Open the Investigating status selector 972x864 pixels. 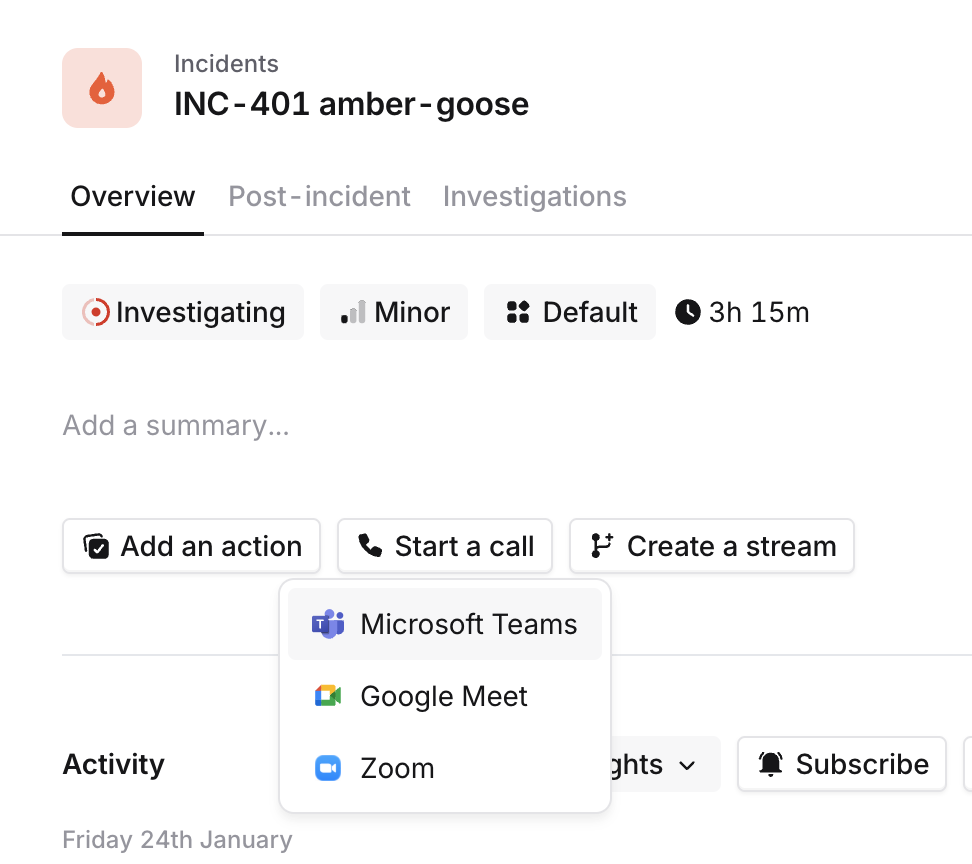click(183, 312)
